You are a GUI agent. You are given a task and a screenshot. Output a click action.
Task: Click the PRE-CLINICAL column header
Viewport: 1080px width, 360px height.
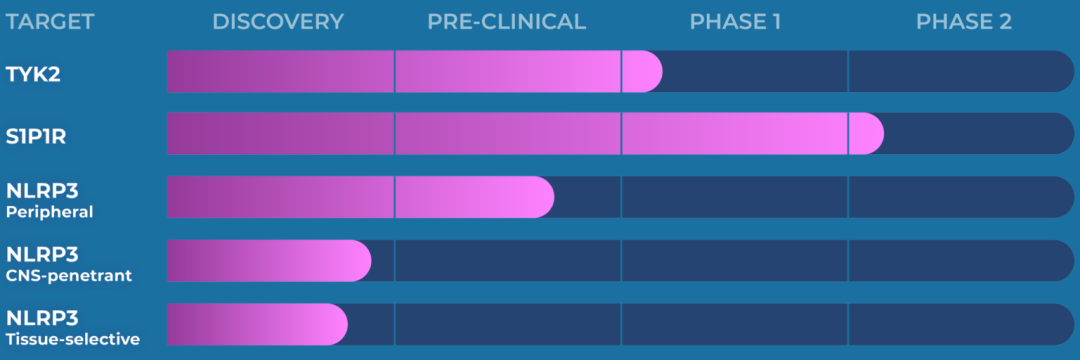[507, 22]
